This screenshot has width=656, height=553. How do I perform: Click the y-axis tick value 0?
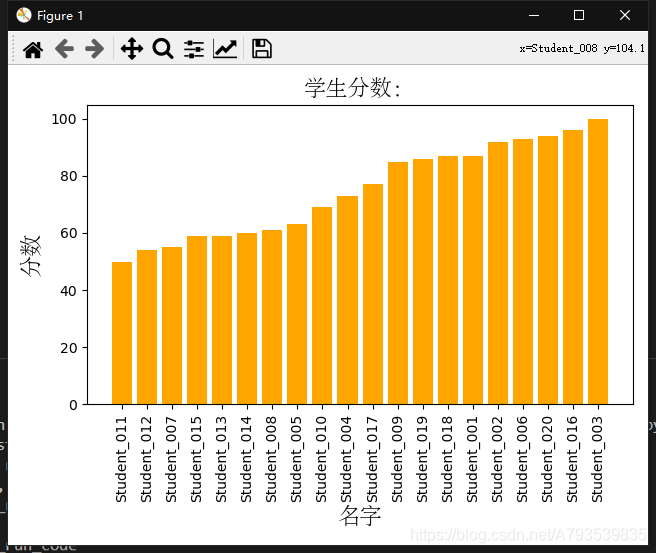(x=73, y=405)
